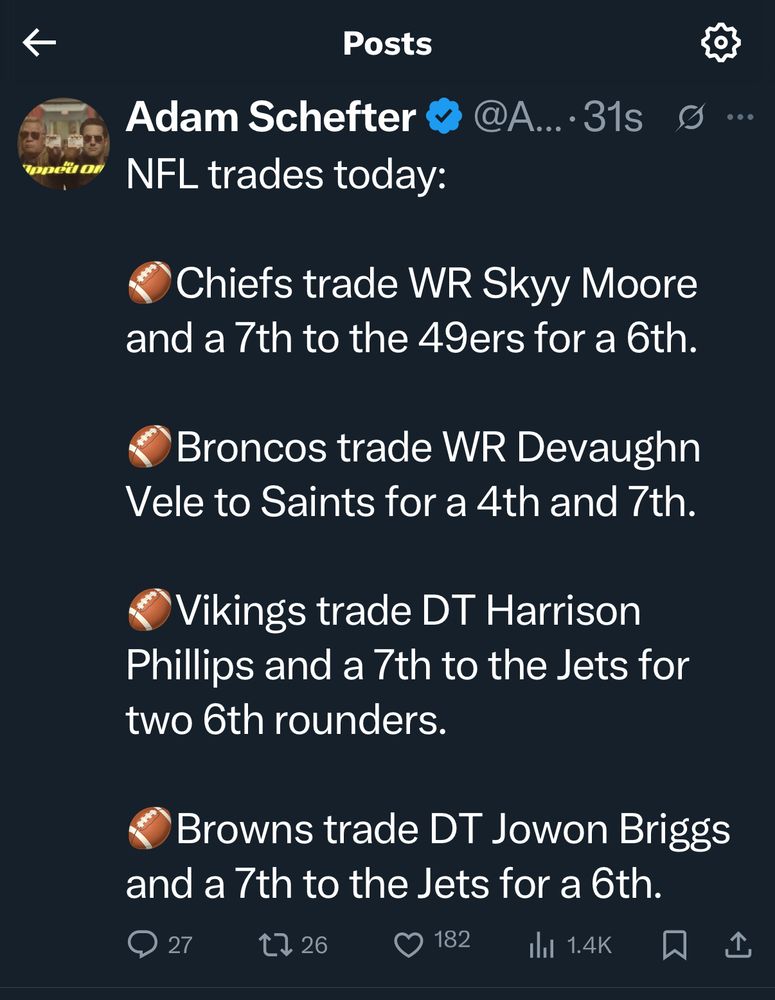Repost the tweet showing 26 reposts
This screenshot has height=1000, width=775.
pos(293,945)
